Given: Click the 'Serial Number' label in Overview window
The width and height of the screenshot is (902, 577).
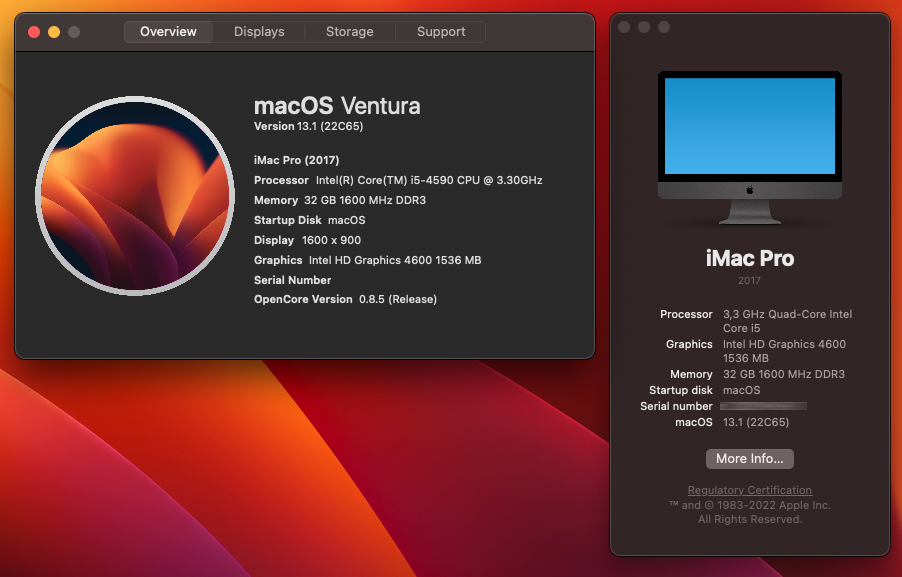Looking at the screenshot, I should tap(292, 280).
